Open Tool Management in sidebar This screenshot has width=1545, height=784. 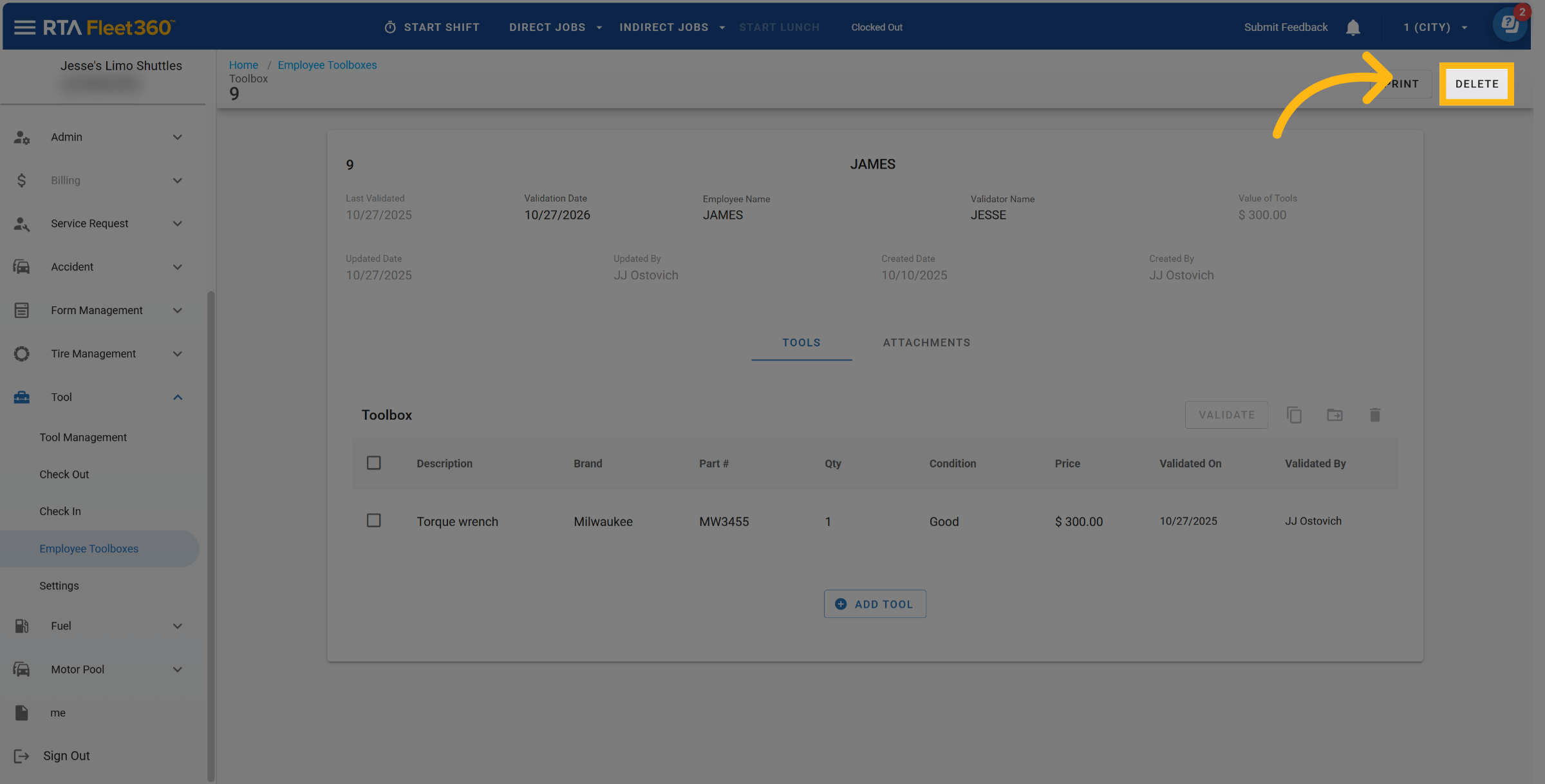(83, 437)
